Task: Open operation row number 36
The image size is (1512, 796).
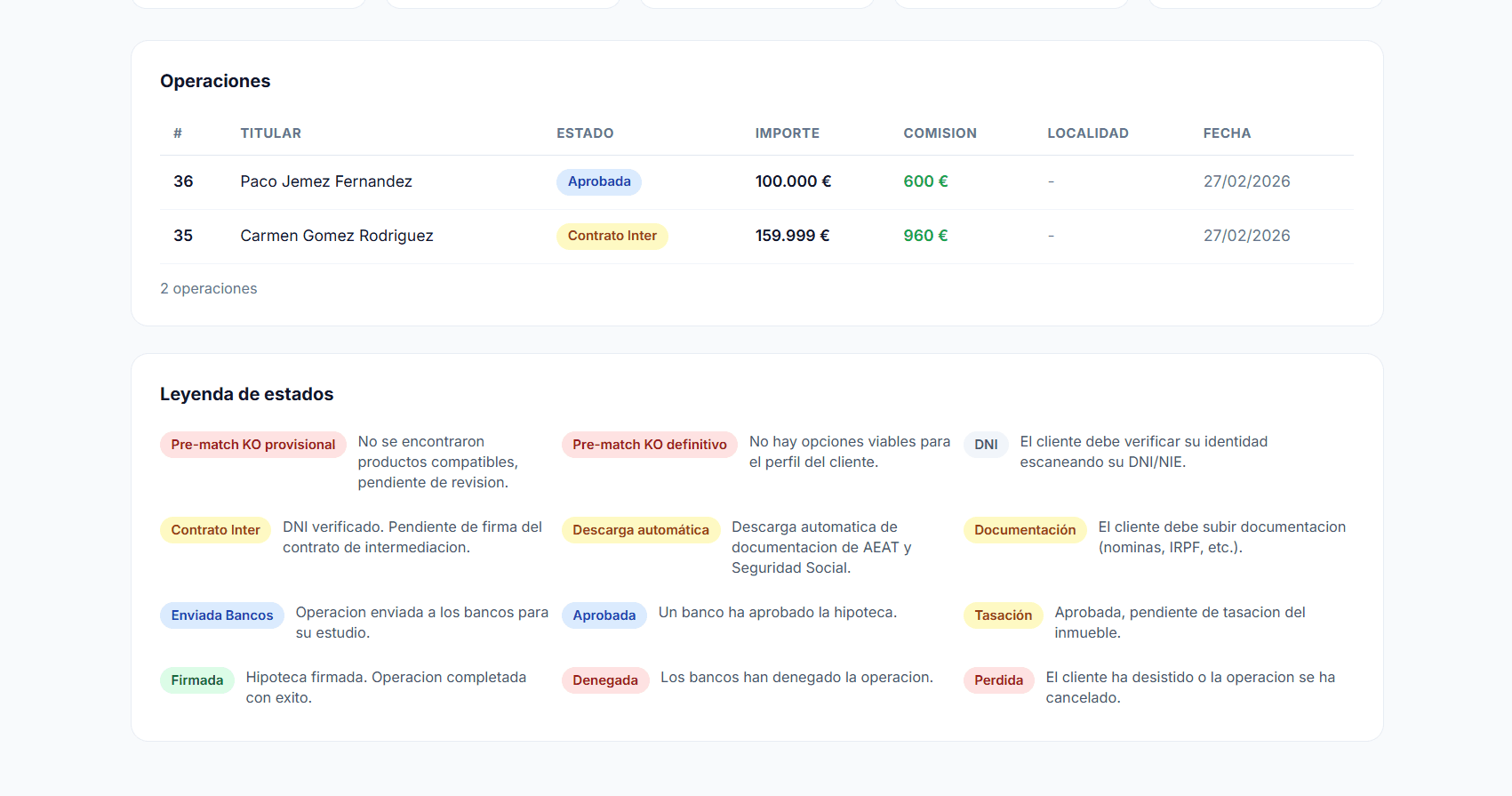Action: tap(756, 182)
